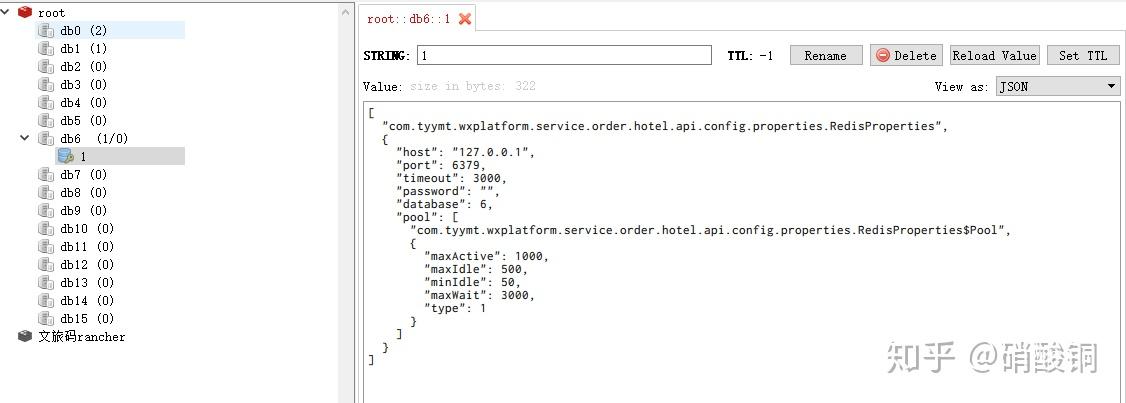Screen dimensions: 1126x403
Task: Select db1 (1) in the tree
Action: pos(83,48)
